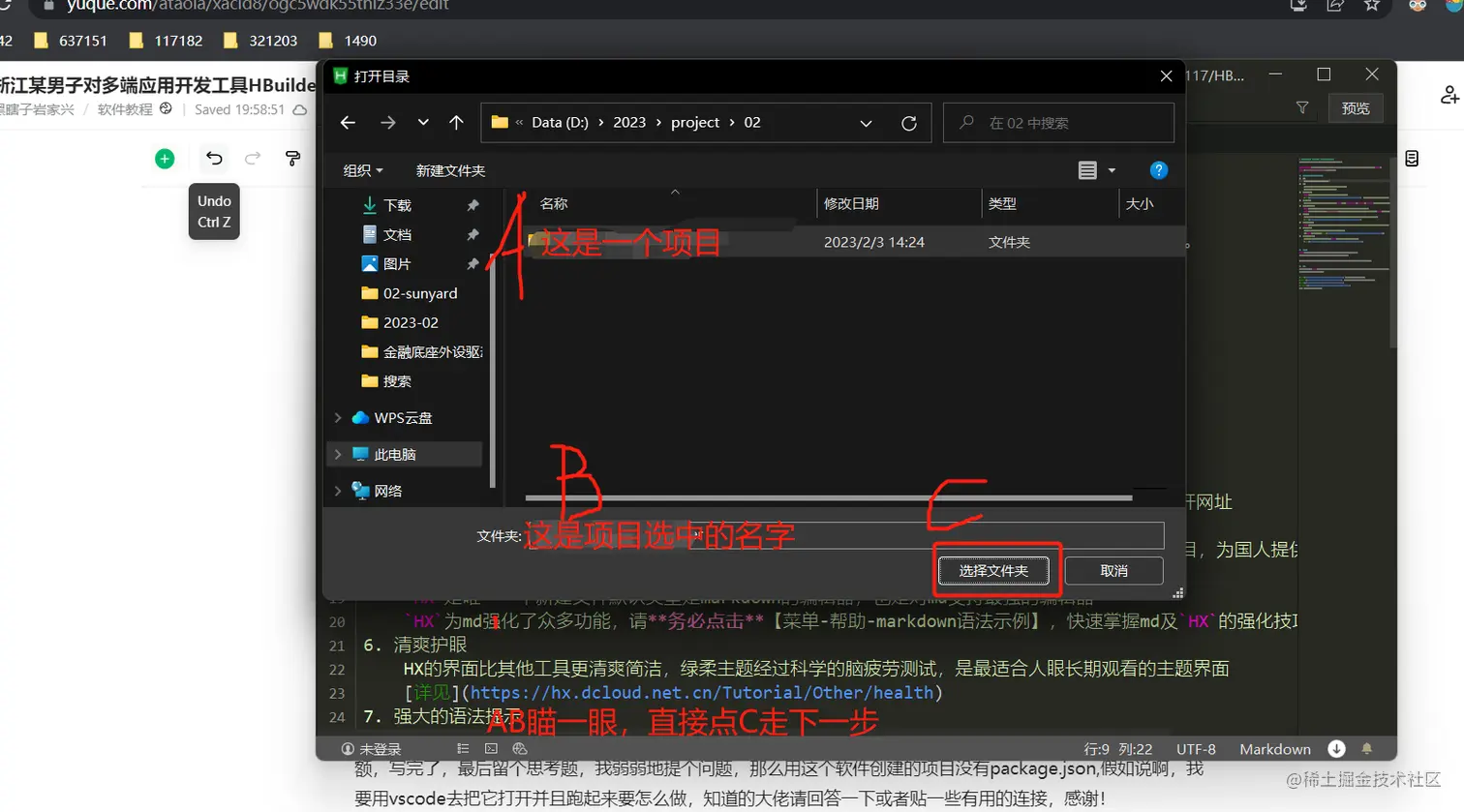The image size is (1464, 812).
Task: Click the pin icon beside 图片
Action: pyautogui.click(x=473, y=263)
